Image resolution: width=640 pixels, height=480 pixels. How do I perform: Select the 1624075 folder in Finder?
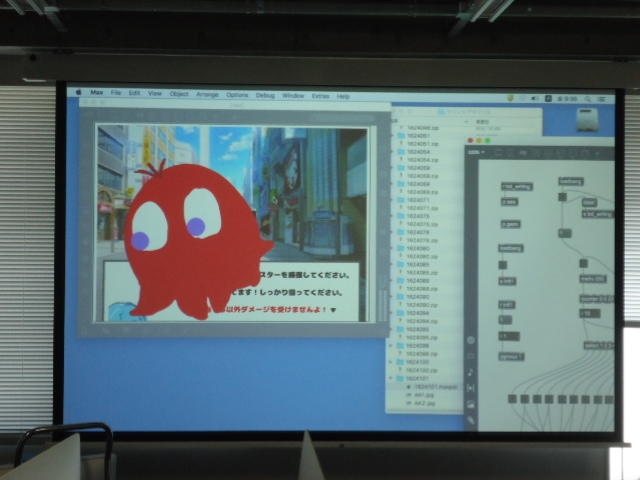[x=414, y=216]
